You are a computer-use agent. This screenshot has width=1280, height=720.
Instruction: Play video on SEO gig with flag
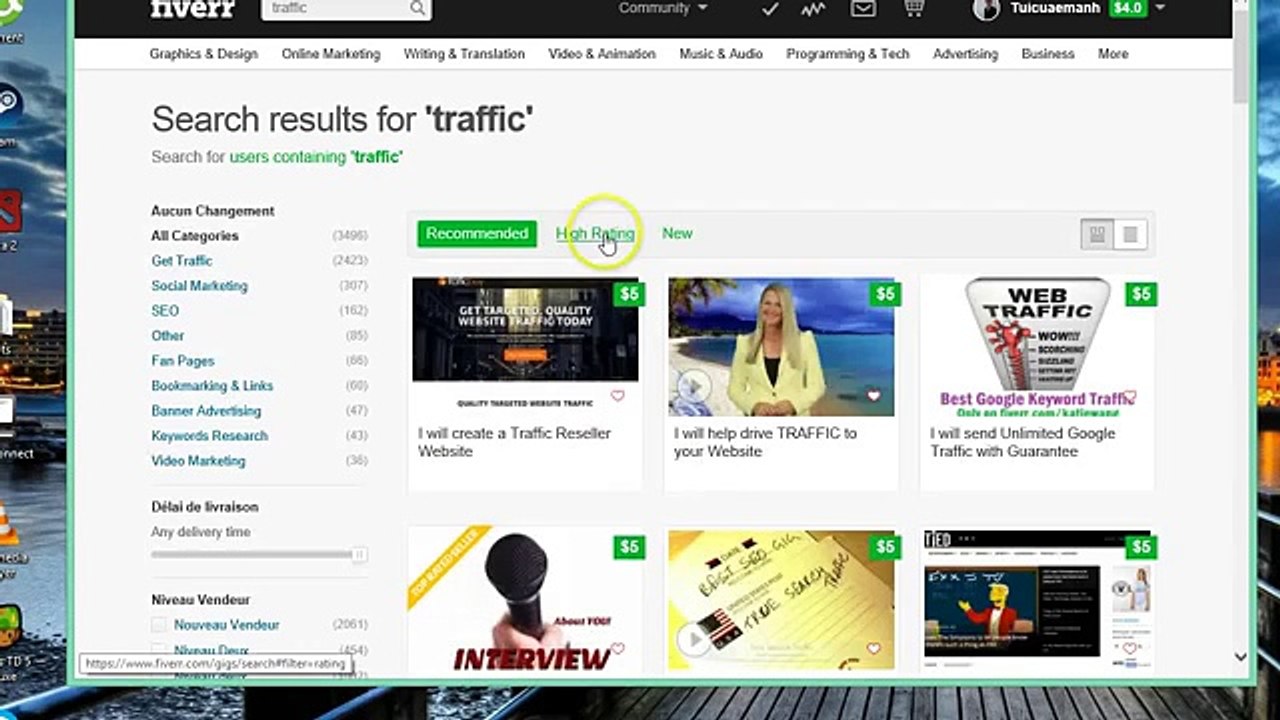pos(693,639)
